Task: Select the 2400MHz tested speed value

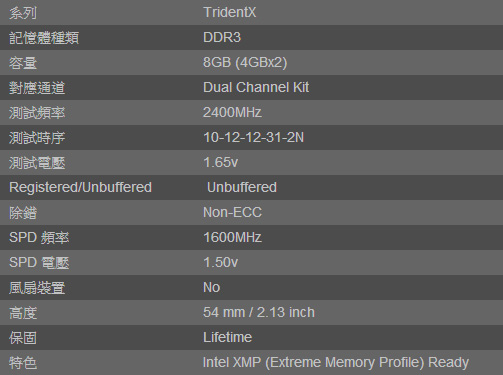Action: [x=232, y=112]
